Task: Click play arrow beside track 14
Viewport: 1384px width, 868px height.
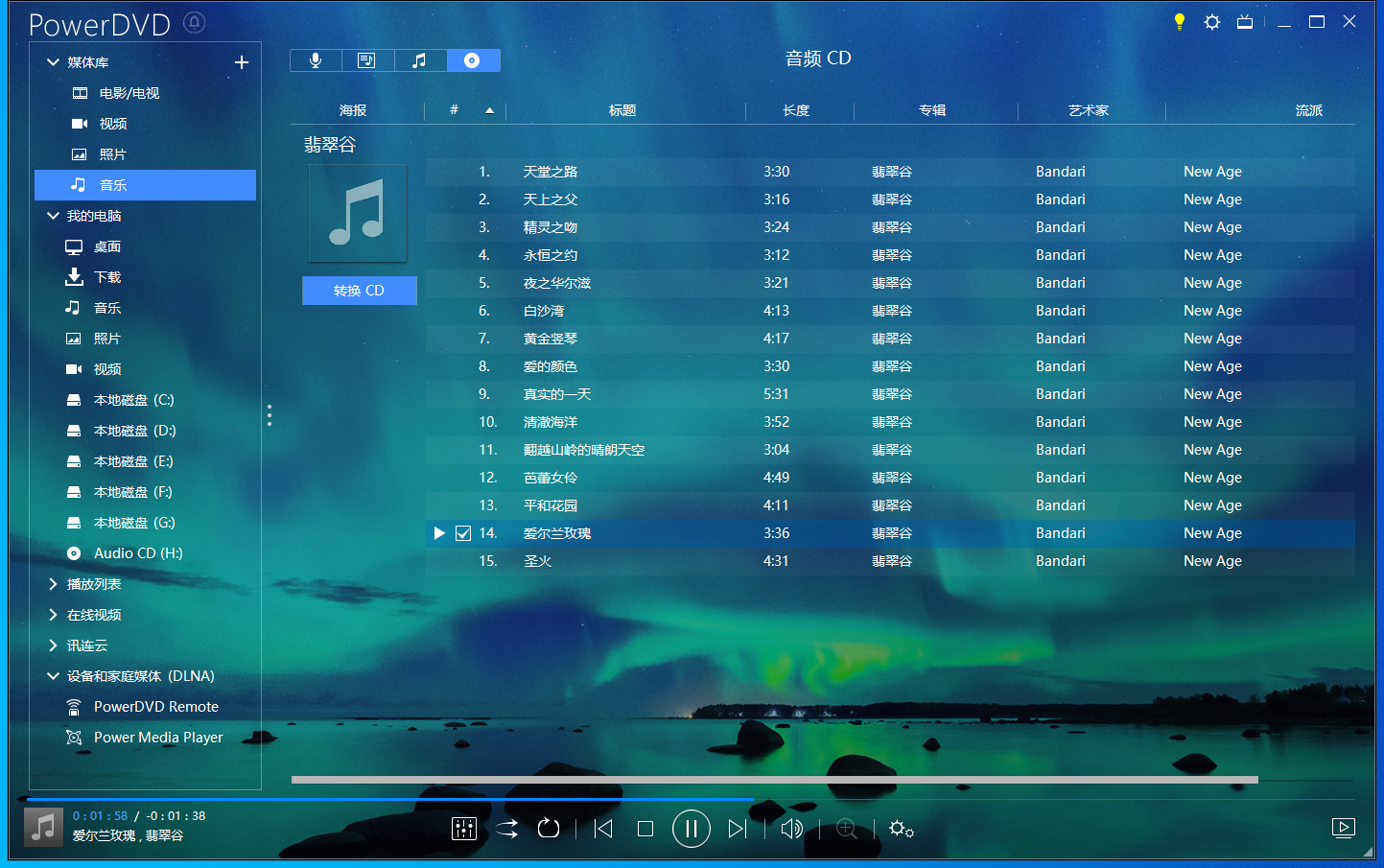Action: 439,533
